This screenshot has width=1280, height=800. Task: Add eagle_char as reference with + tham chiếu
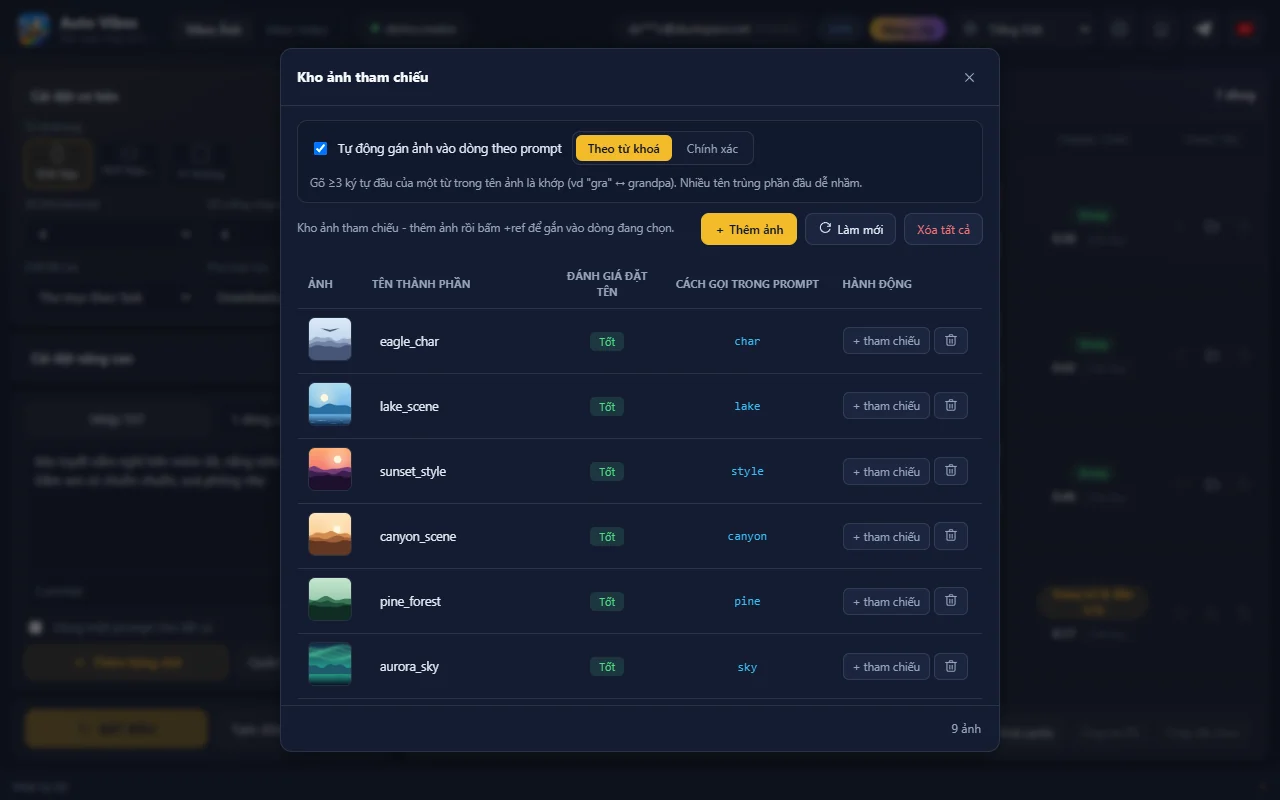886,341
